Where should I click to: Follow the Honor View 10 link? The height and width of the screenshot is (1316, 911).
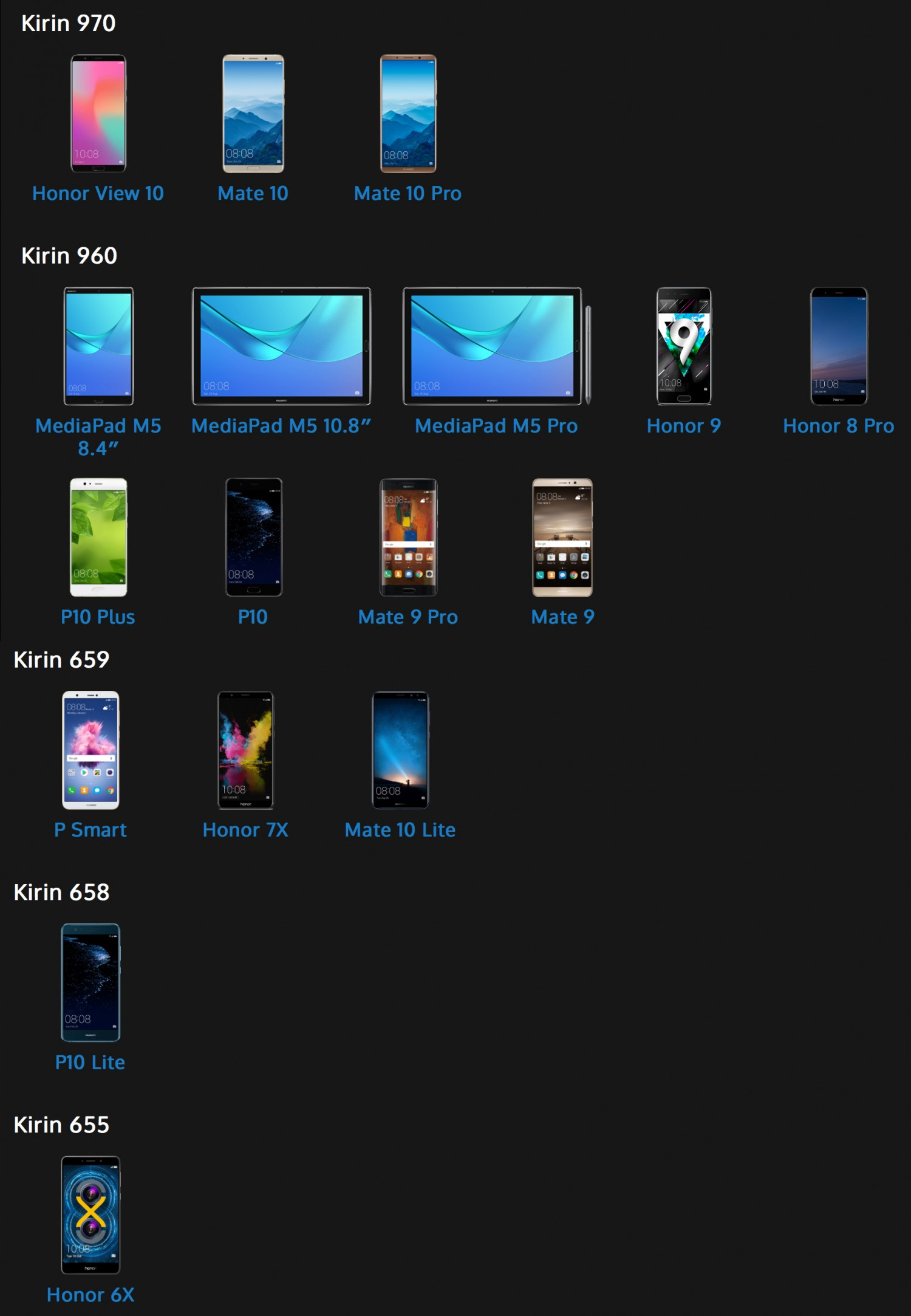coord(98,193)
